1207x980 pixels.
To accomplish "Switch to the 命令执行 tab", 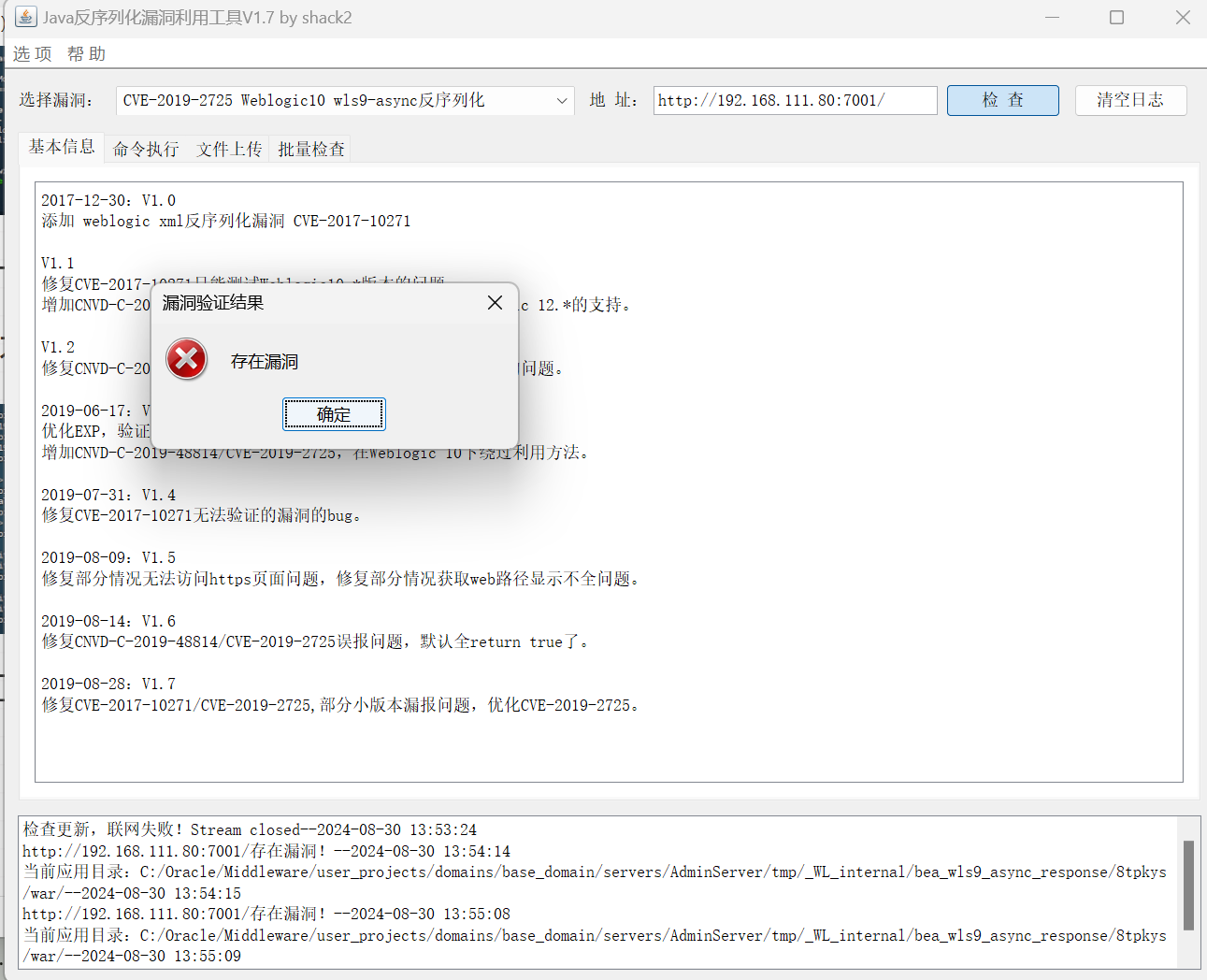I will (146, 150).
